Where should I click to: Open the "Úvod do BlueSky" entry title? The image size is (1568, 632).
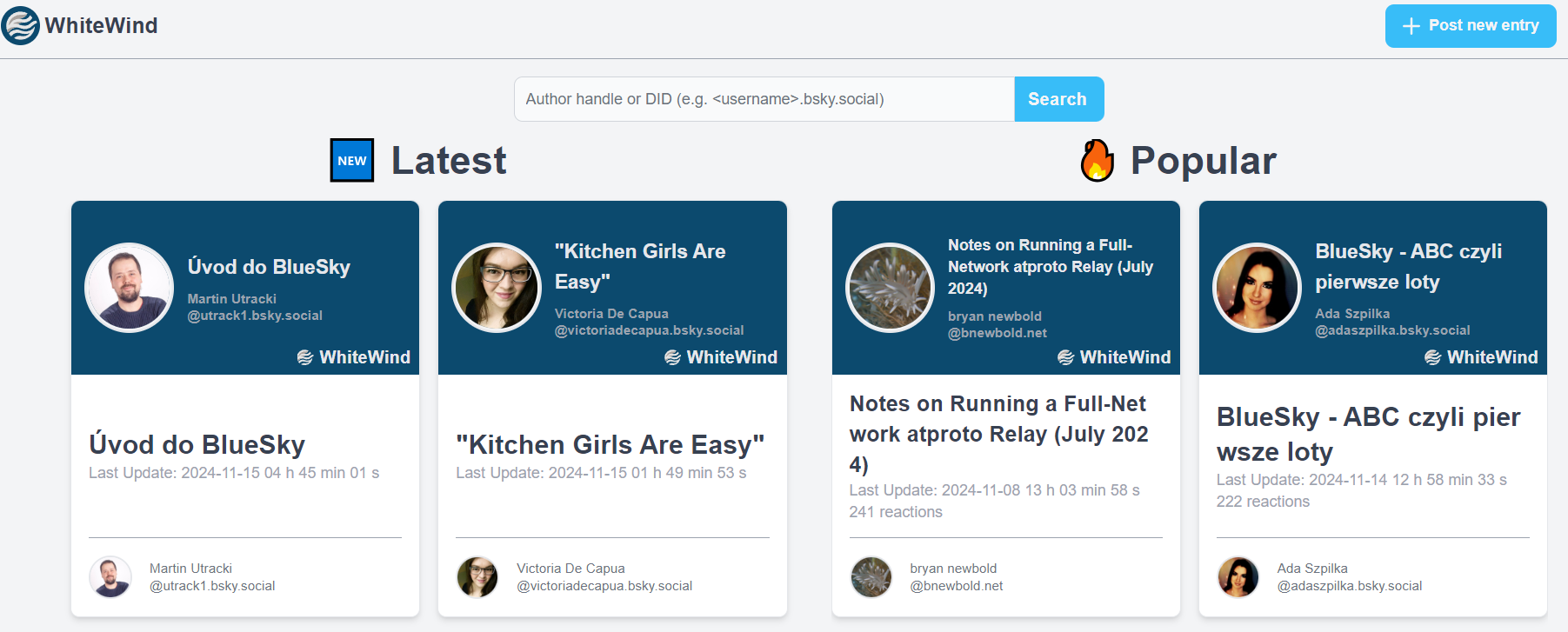(197, 444)
